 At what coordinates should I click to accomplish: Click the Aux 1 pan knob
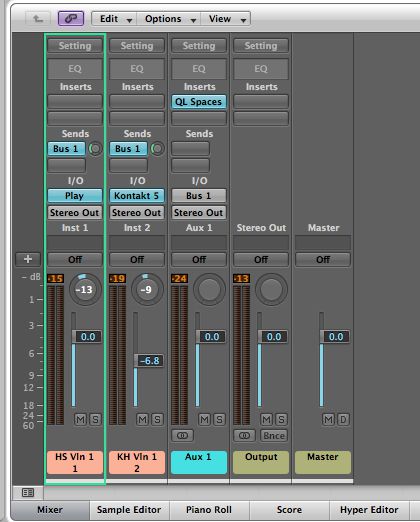209,289
